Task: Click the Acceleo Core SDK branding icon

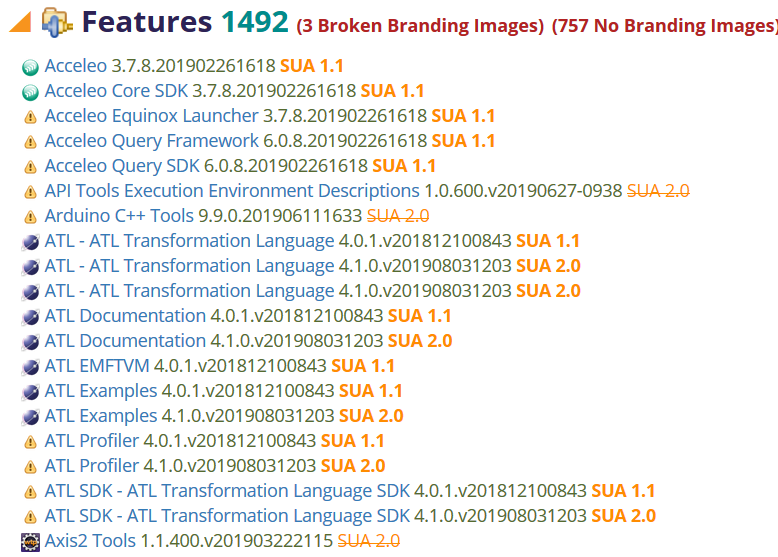Action: [x=30, y=92]
